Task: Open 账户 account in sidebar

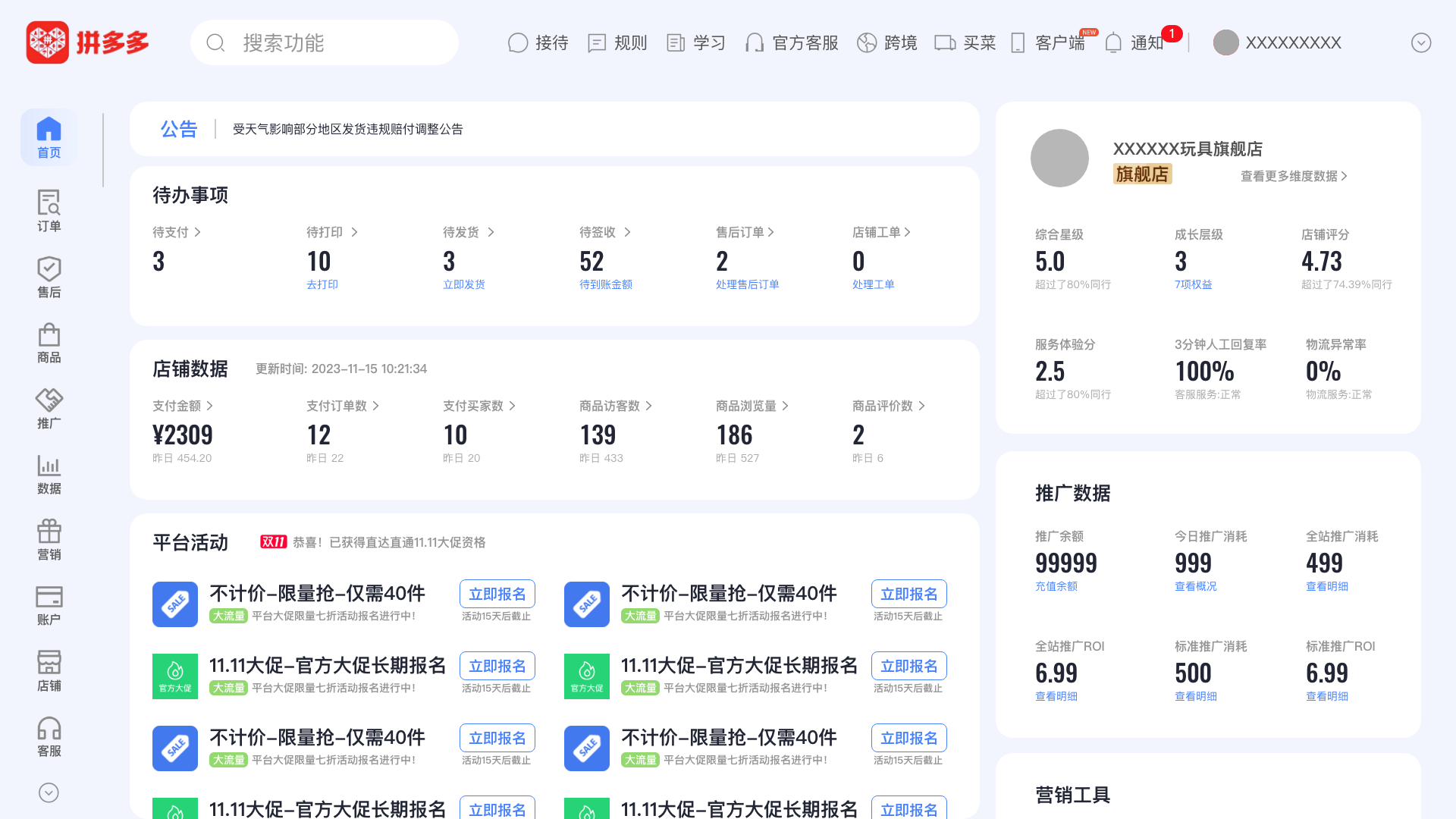Action: click(x=49, y=605)
